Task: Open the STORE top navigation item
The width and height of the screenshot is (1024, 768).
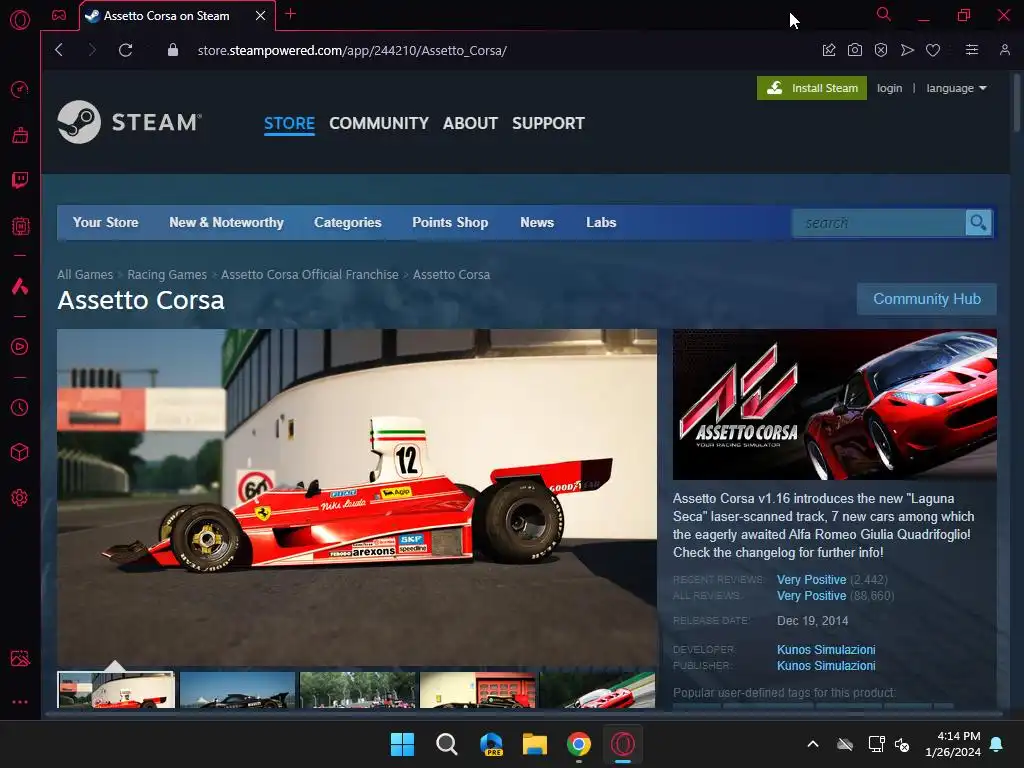Action: 289,123
